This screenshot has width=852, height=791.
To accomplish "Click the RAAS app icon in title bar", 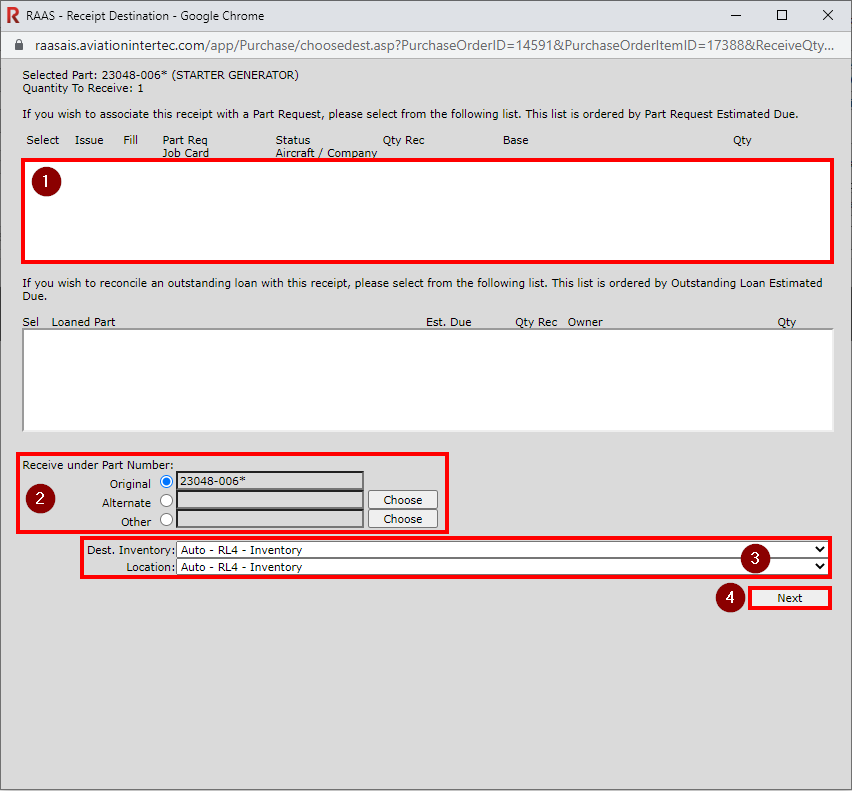I will 13,16.
